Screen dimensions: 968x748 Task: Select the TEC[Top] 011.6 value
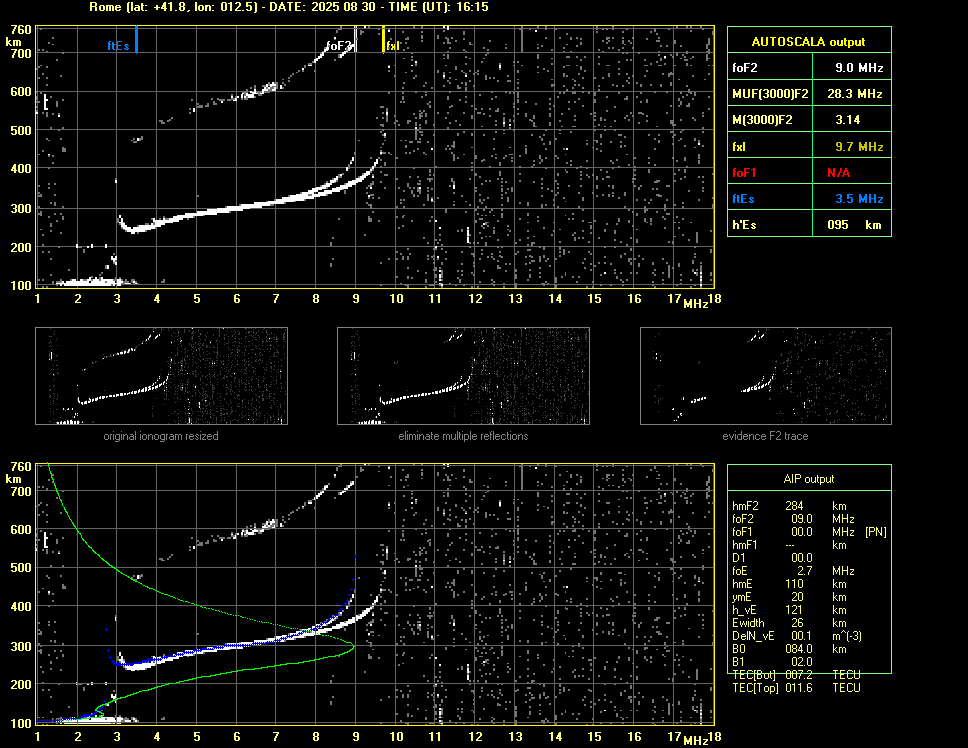click(x=799, y=688)
